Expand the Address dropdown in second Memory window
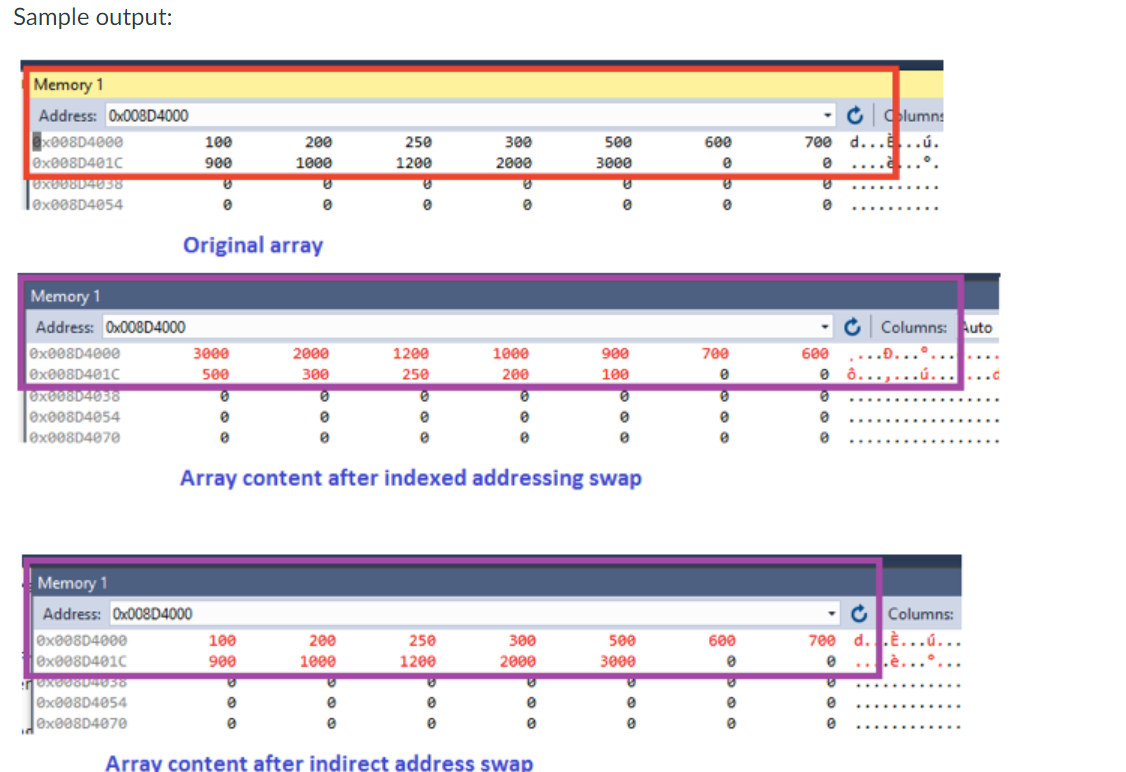 coord(825,327)
